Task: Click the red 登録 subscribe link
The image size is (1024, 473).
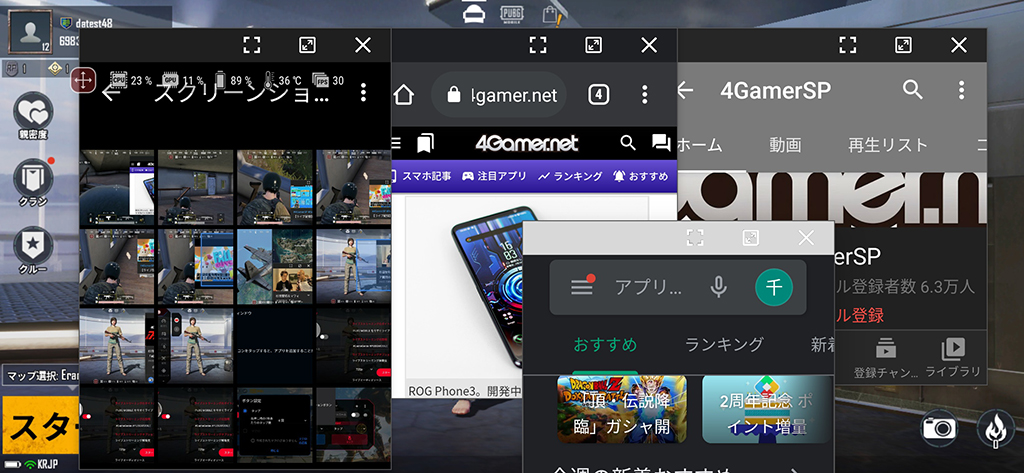Action: tap(859, 316)
